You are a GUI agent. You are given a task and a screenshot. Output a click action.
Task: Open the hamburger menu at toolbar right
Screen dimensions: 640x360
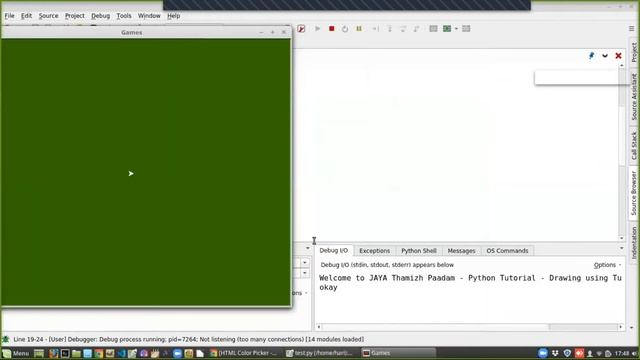631,29
